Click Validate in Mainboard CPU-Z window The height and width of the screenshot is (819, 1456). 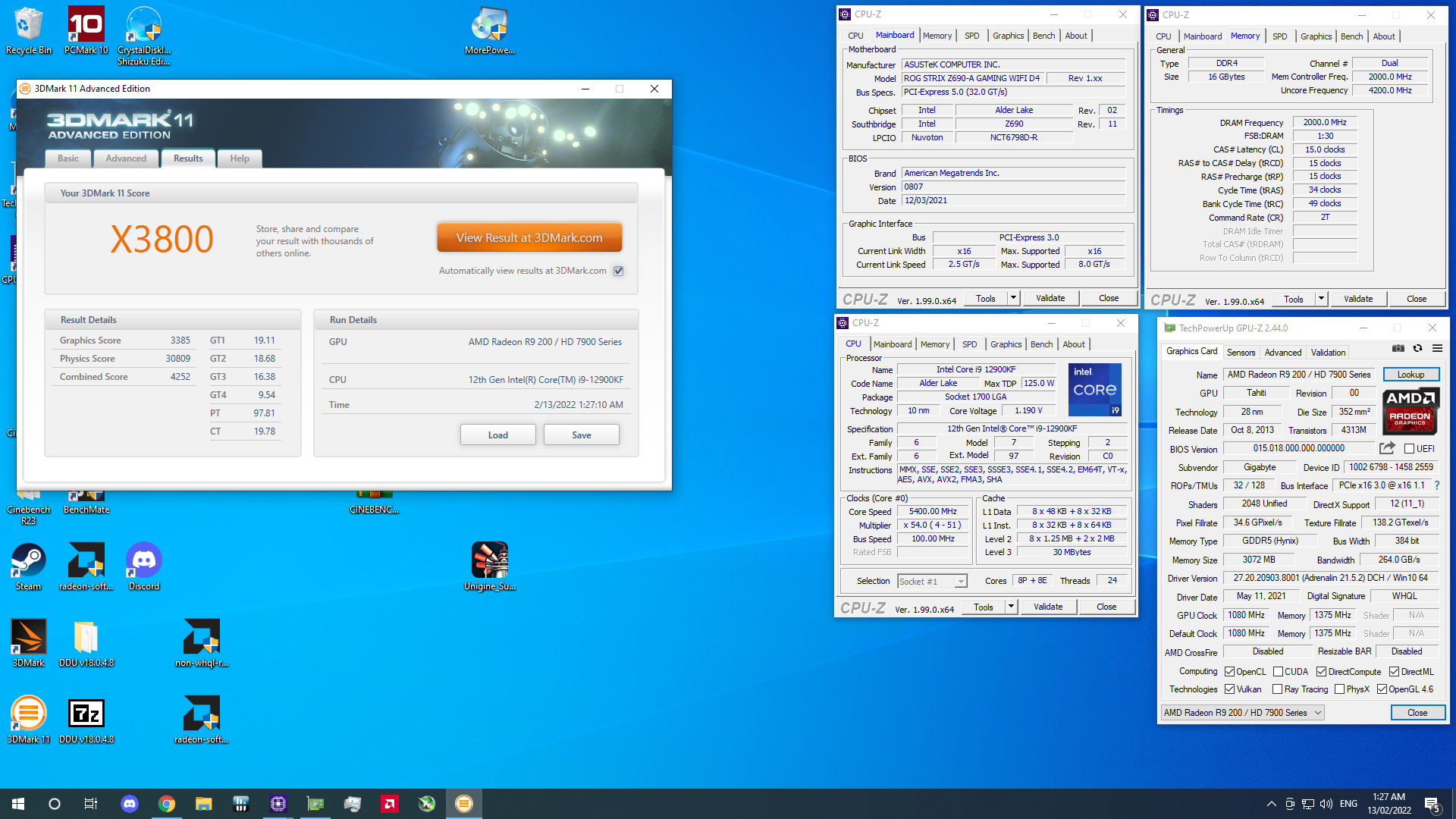tap(1050, 298)
